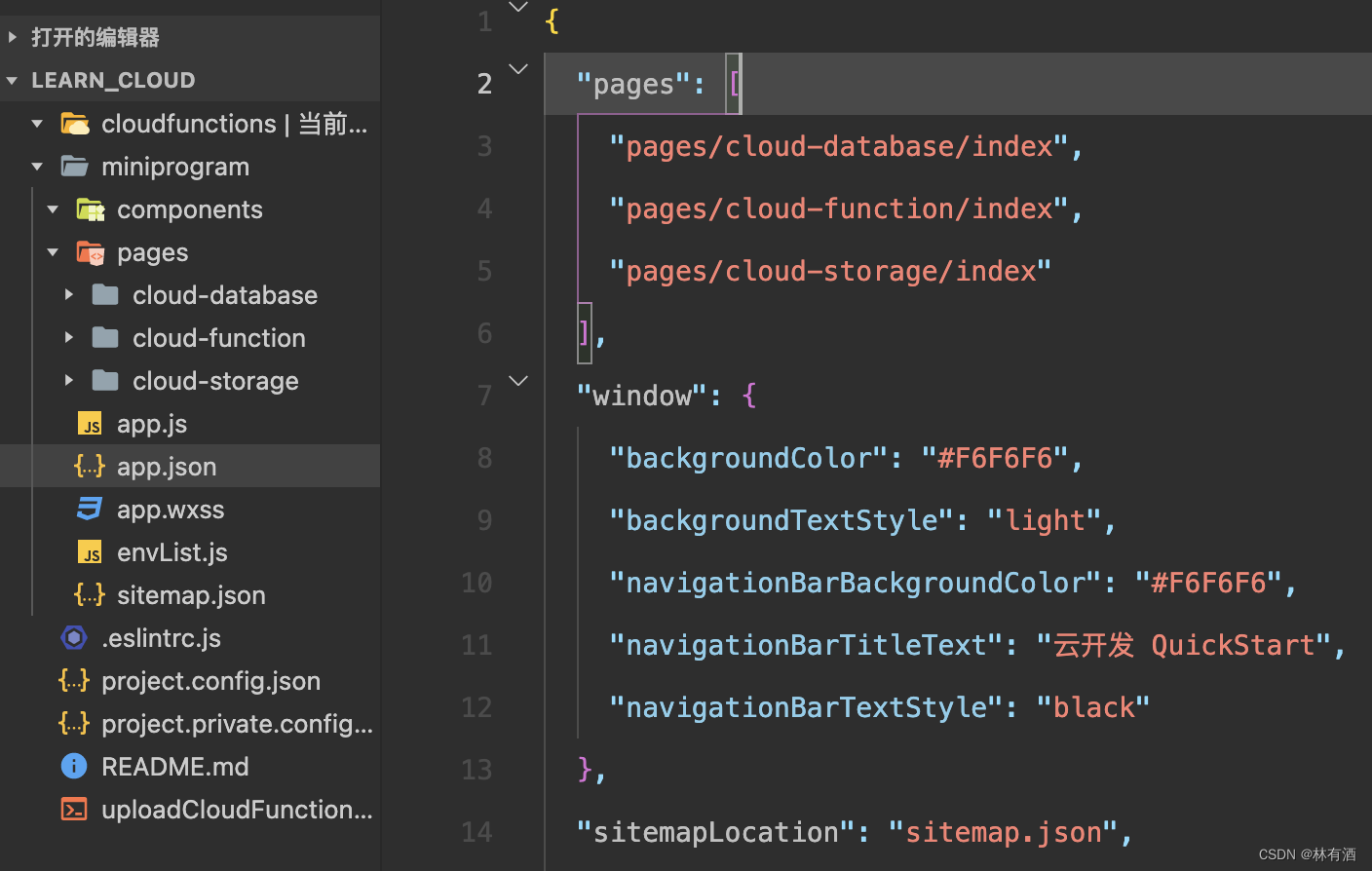Click the "window" key on line 7

(x=642, y=397)
